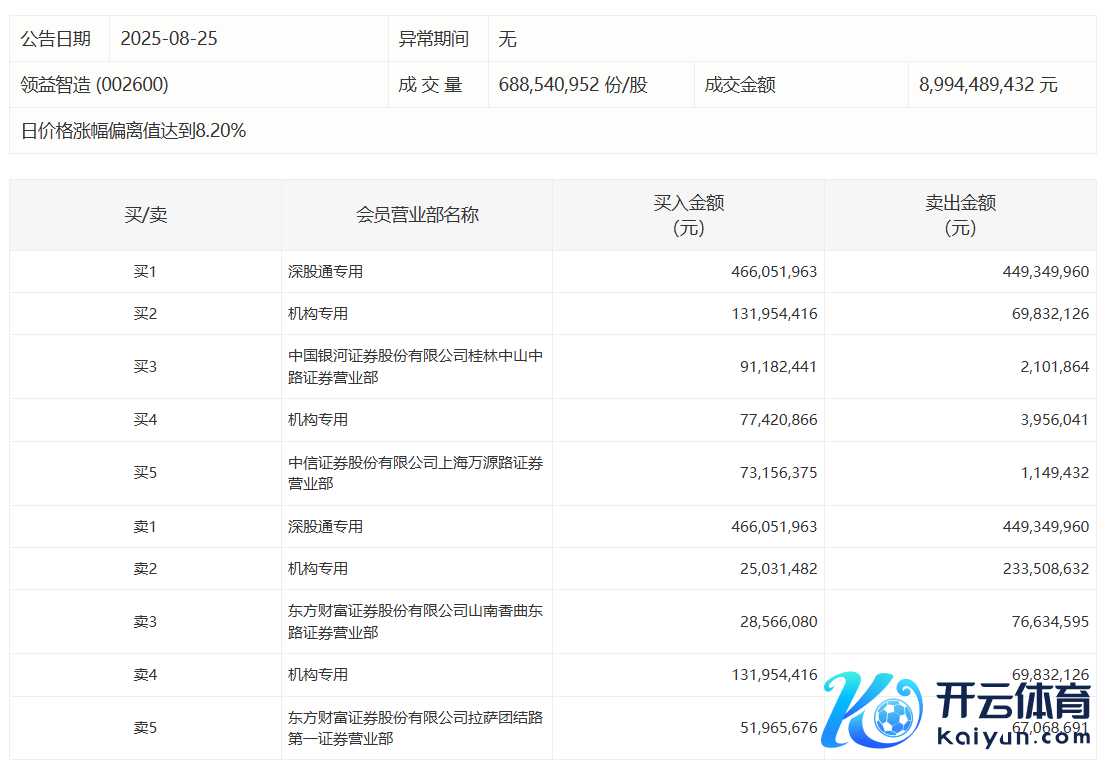Click the 买3 row label
1106x770 pixels.
(146, 367)
